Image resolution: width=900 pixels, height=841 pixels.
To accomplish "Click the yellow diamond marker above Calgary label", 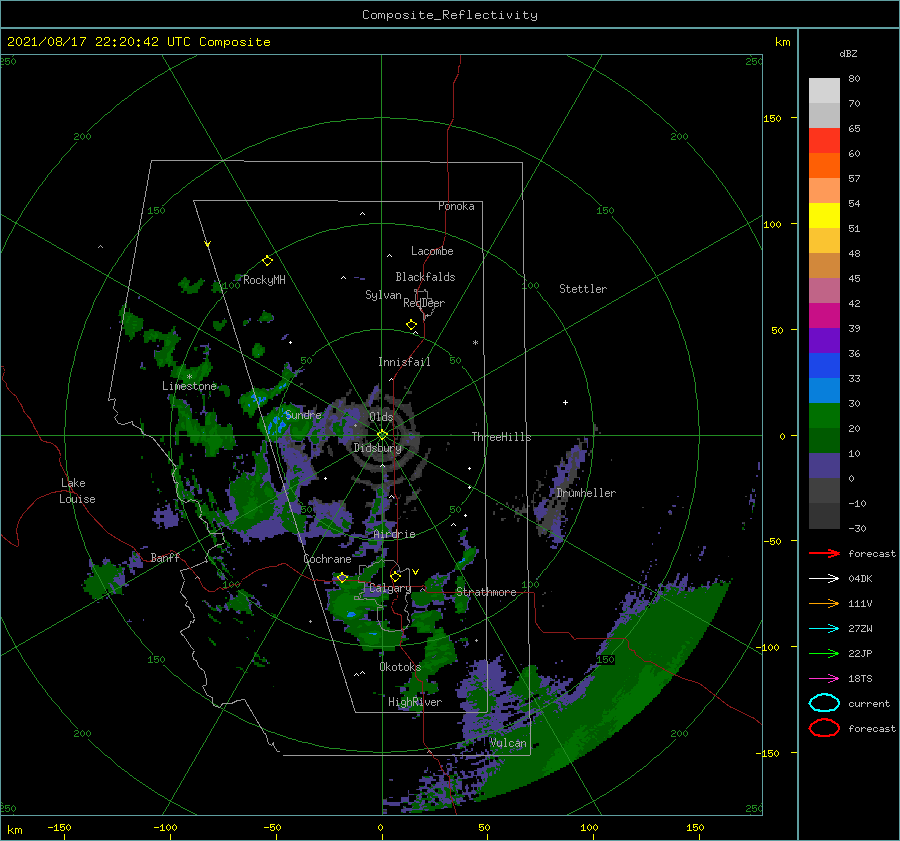I will (x=395, y=576).
